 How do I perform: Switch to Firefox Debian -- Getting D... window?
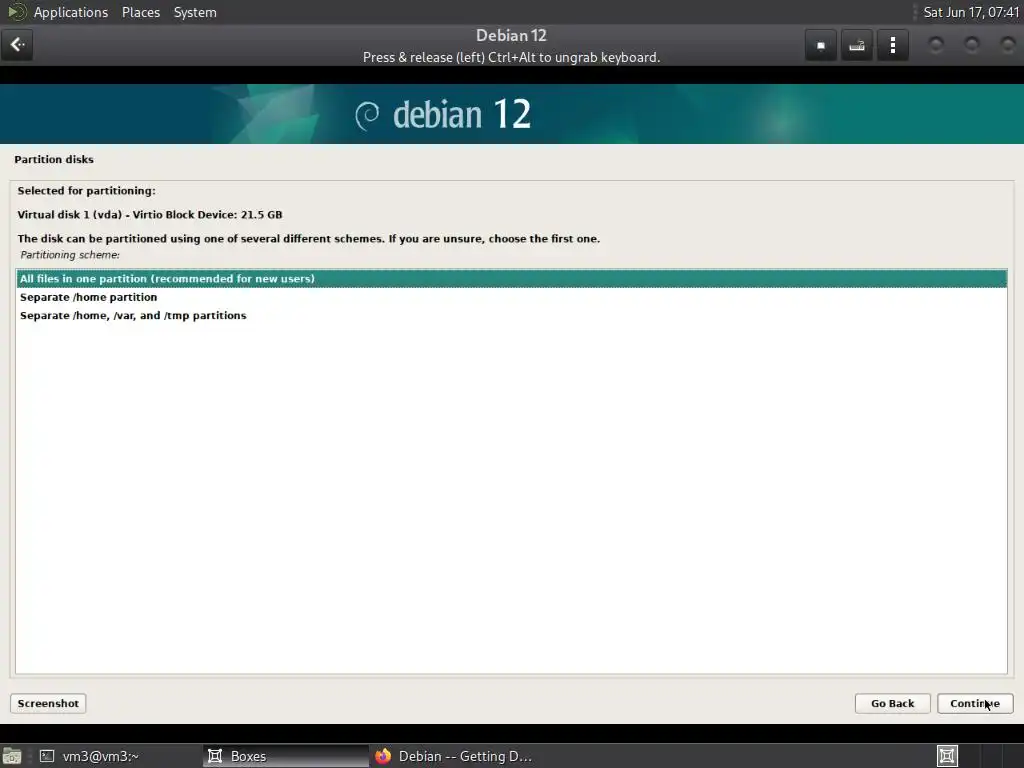tap(454, 756)
